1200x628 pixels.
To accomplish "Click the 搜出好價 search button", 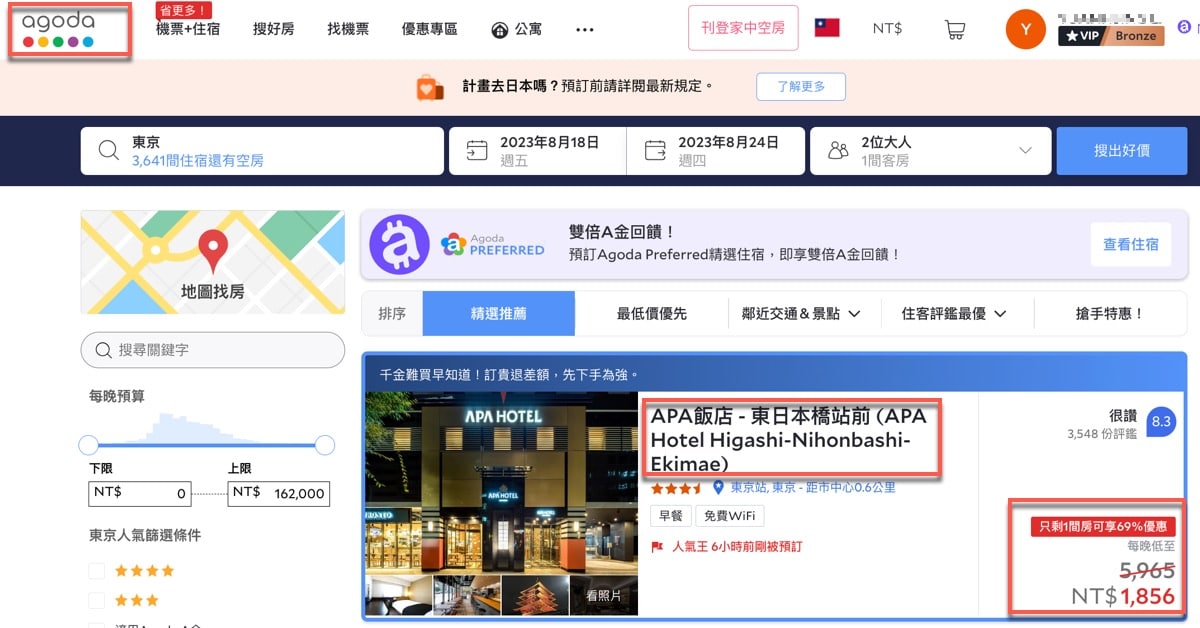I will pyautogui.click(x=1121, y=151).
